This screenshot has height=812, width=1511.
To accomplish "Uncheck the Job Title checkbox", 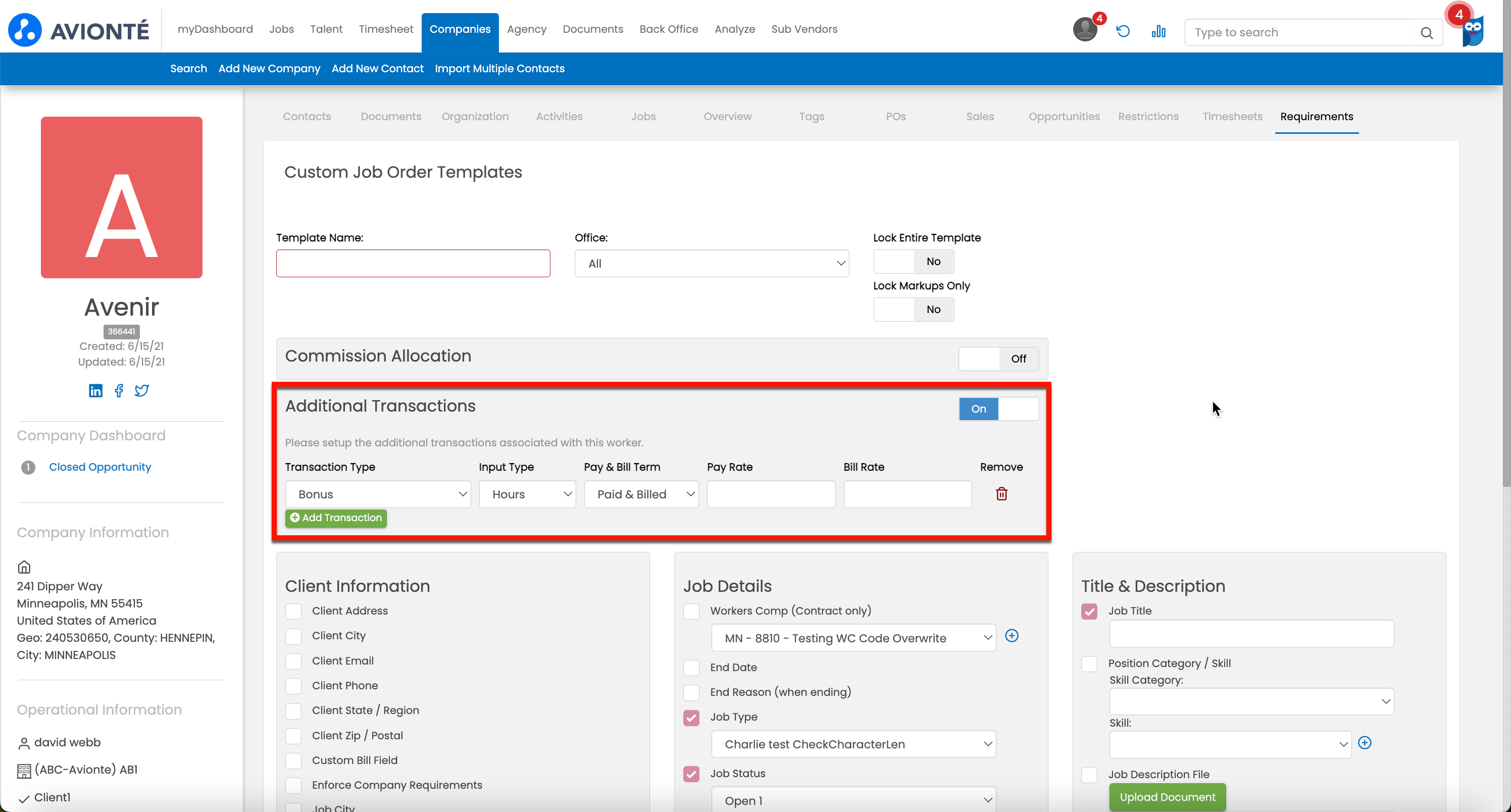I will pyautogui.click(x=1089, y=612).
